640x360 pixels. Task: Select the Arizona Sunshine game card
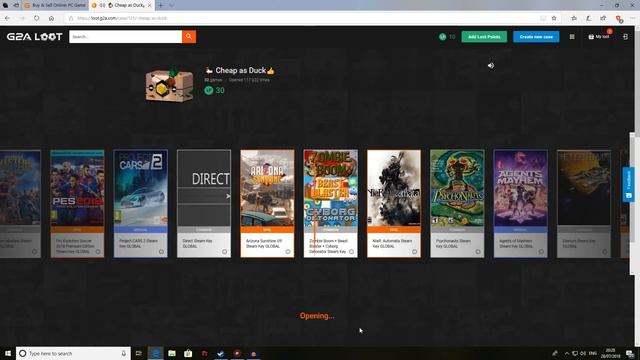[x=267, y=203]
